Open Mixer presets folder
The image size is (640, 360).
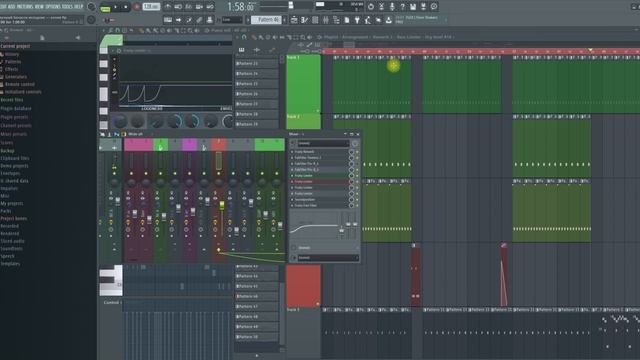tap(13, 134)
